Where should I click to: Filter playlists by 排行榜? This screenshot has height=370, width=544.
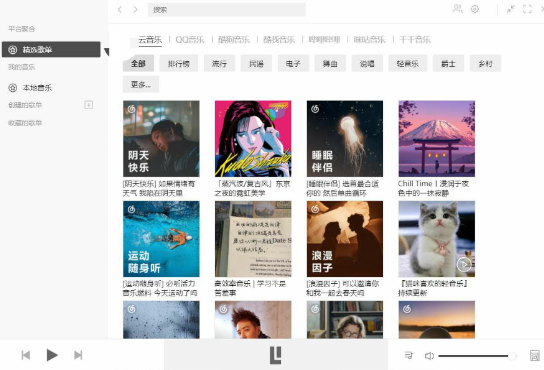coord(179,64)
